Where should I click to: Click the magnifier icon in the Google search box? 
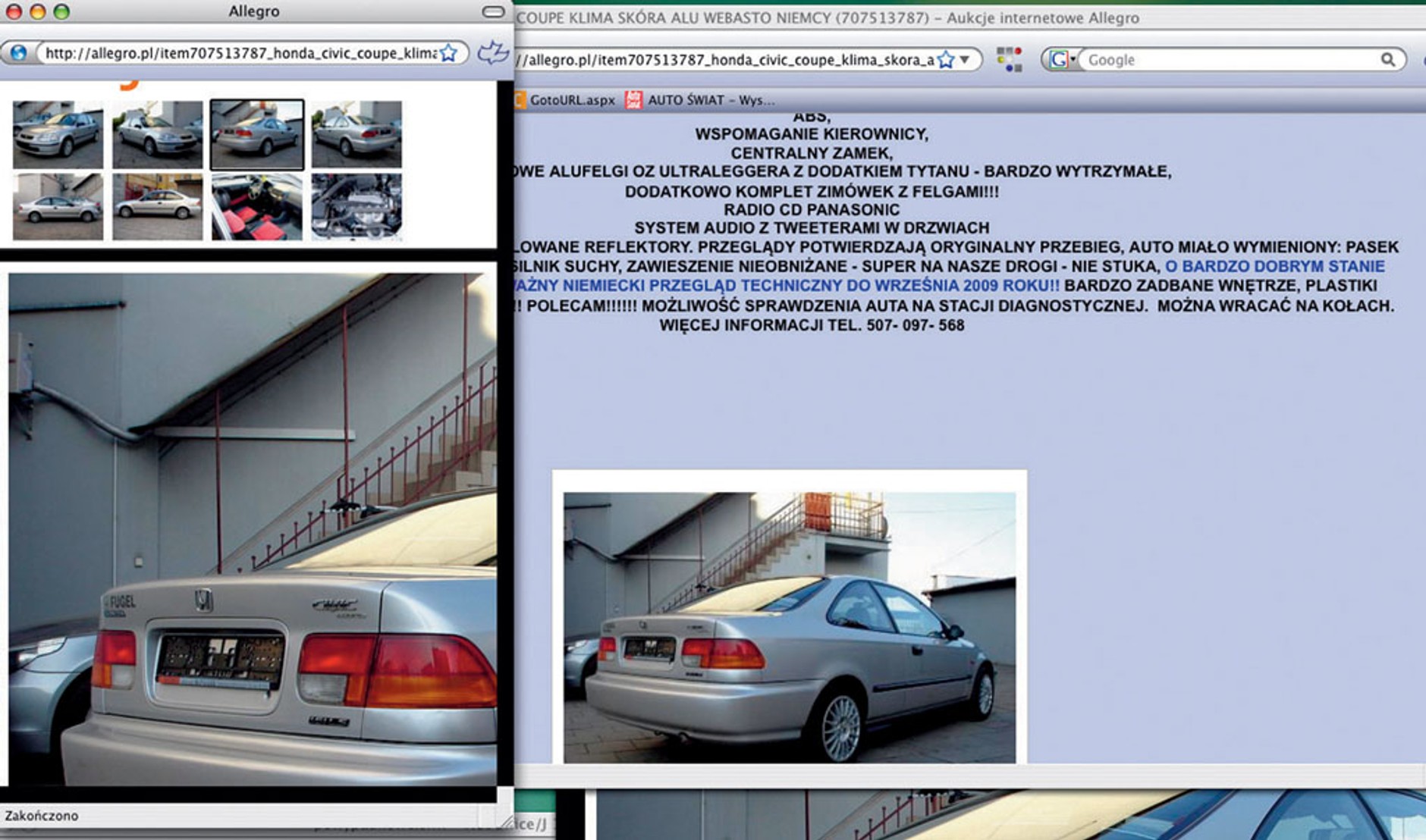1387,60
